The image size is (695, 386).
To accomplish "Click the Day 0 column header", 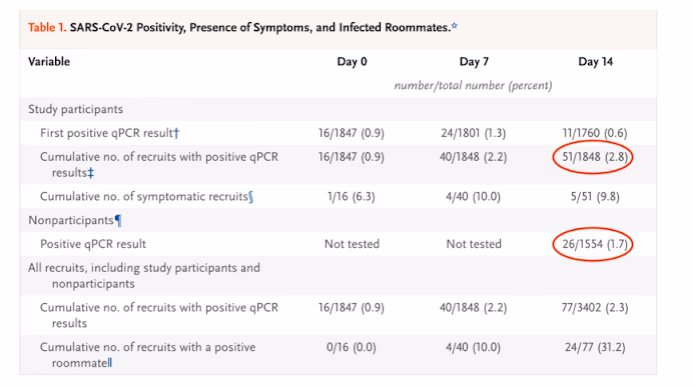I will pos(352,62).
